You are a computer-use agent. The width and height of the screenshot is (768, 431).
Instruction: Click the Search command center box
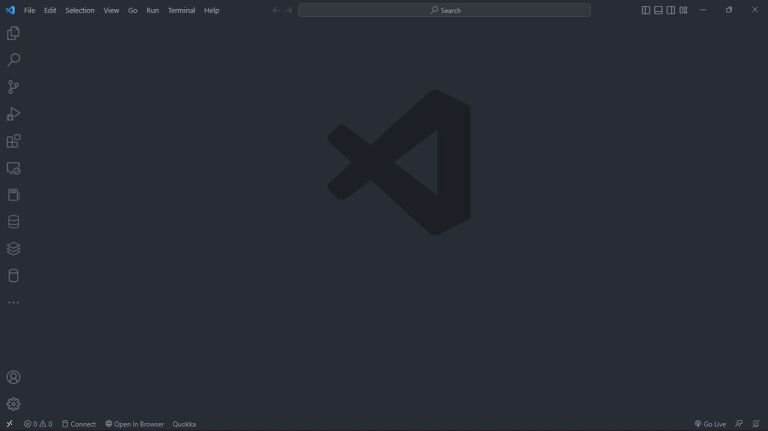(444, 10)
